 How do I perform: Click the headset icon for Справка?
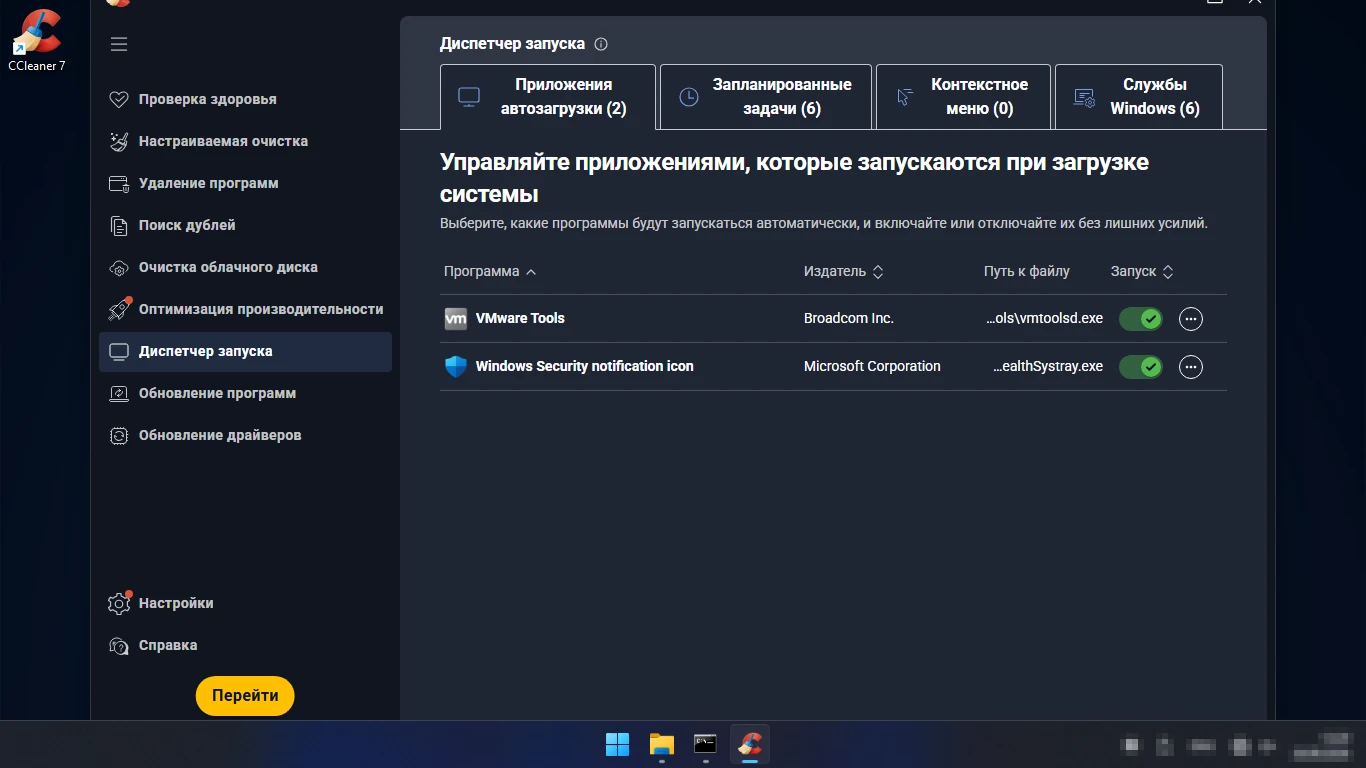[x=119, y=645]
